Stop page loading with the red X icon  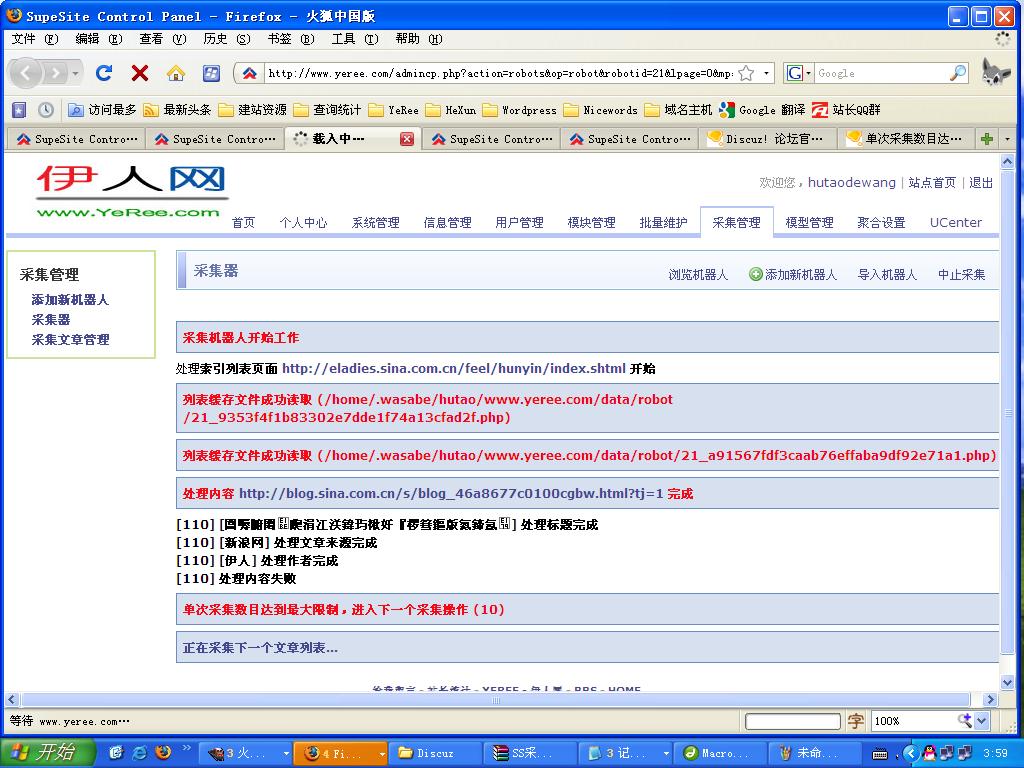pos(140,72)
